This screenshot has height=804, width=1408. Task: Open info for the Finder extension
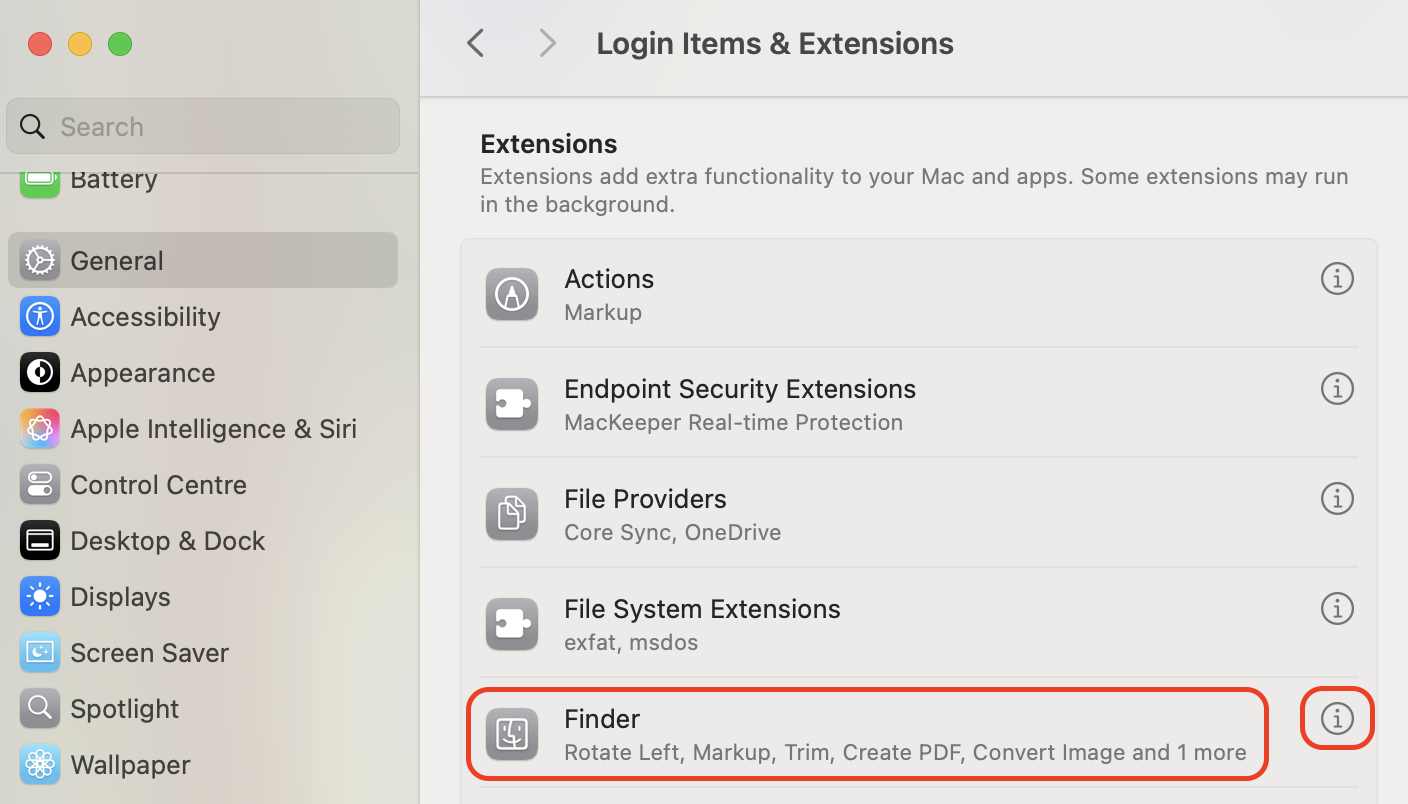[1337, 718]
